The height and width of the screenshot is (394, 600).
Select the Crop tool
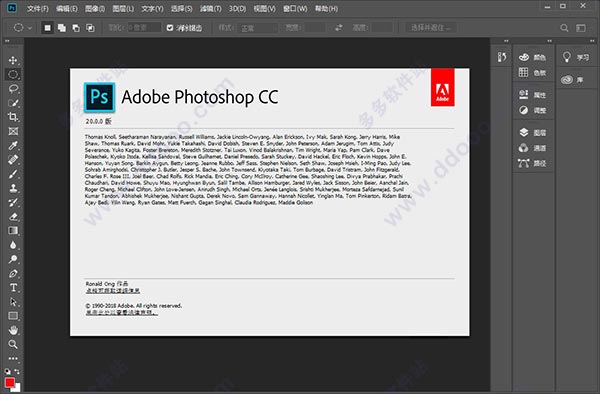13,117
